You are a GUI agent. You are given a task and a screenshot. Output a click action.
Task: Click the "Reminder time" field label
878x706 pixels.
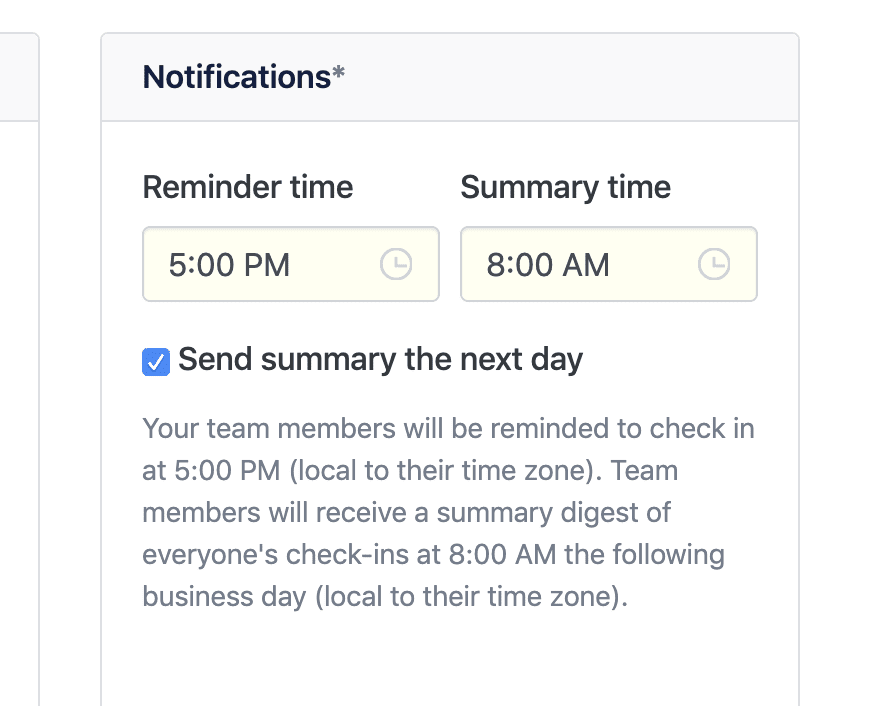tap(248, 187)
